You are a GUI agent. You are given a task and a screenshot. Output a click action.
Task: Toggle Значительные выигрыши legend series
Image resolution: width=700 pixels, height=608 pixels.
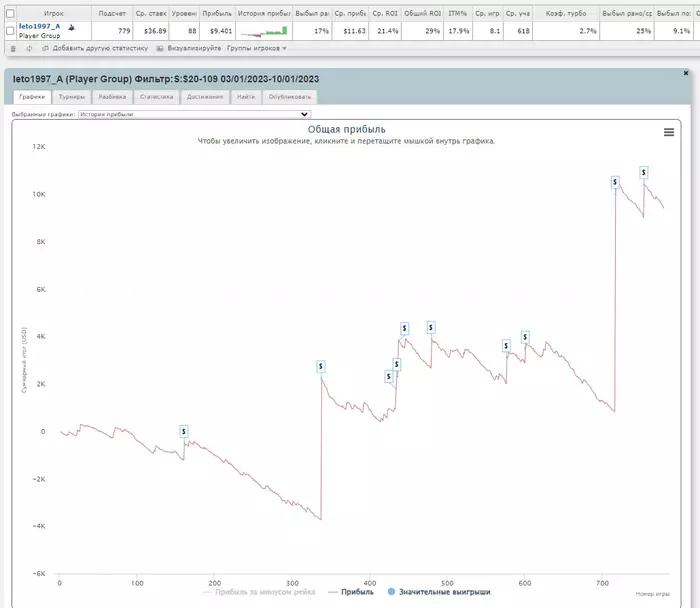[439, 592]
